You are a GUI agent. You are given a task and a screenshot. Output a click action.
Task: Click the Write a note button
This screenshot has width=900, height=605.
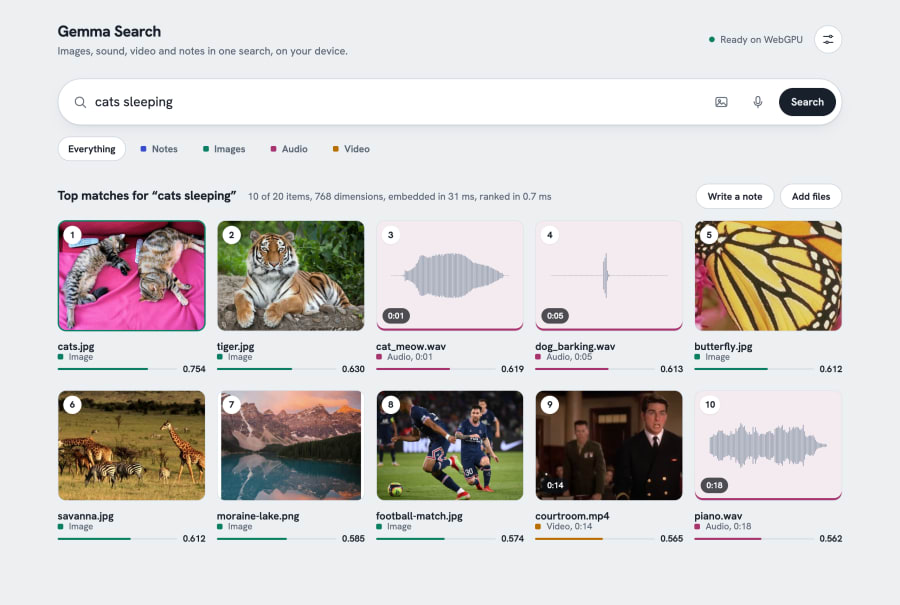coord(735,196)
